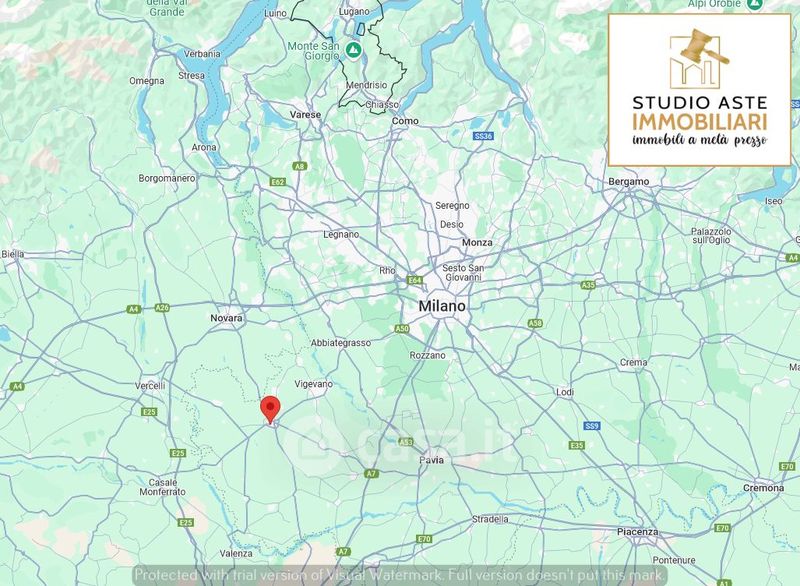Click the Cremona city label
Image resolution: width=800 pixels, height=586 pixels.
(764, 487)
